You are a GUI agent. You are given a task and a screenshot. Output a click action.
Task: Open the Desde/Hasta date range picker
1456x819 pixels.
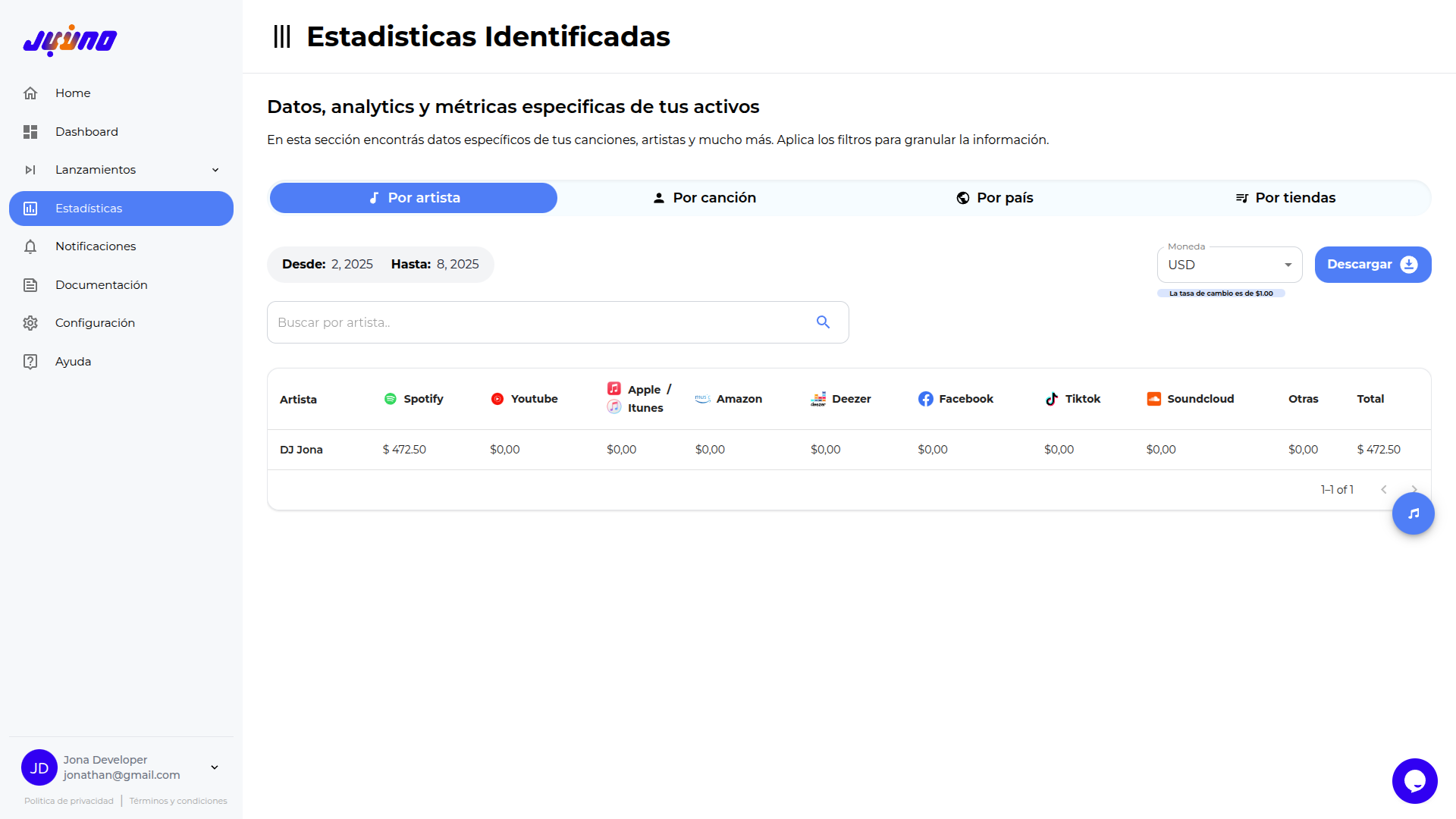click(381, 265)
